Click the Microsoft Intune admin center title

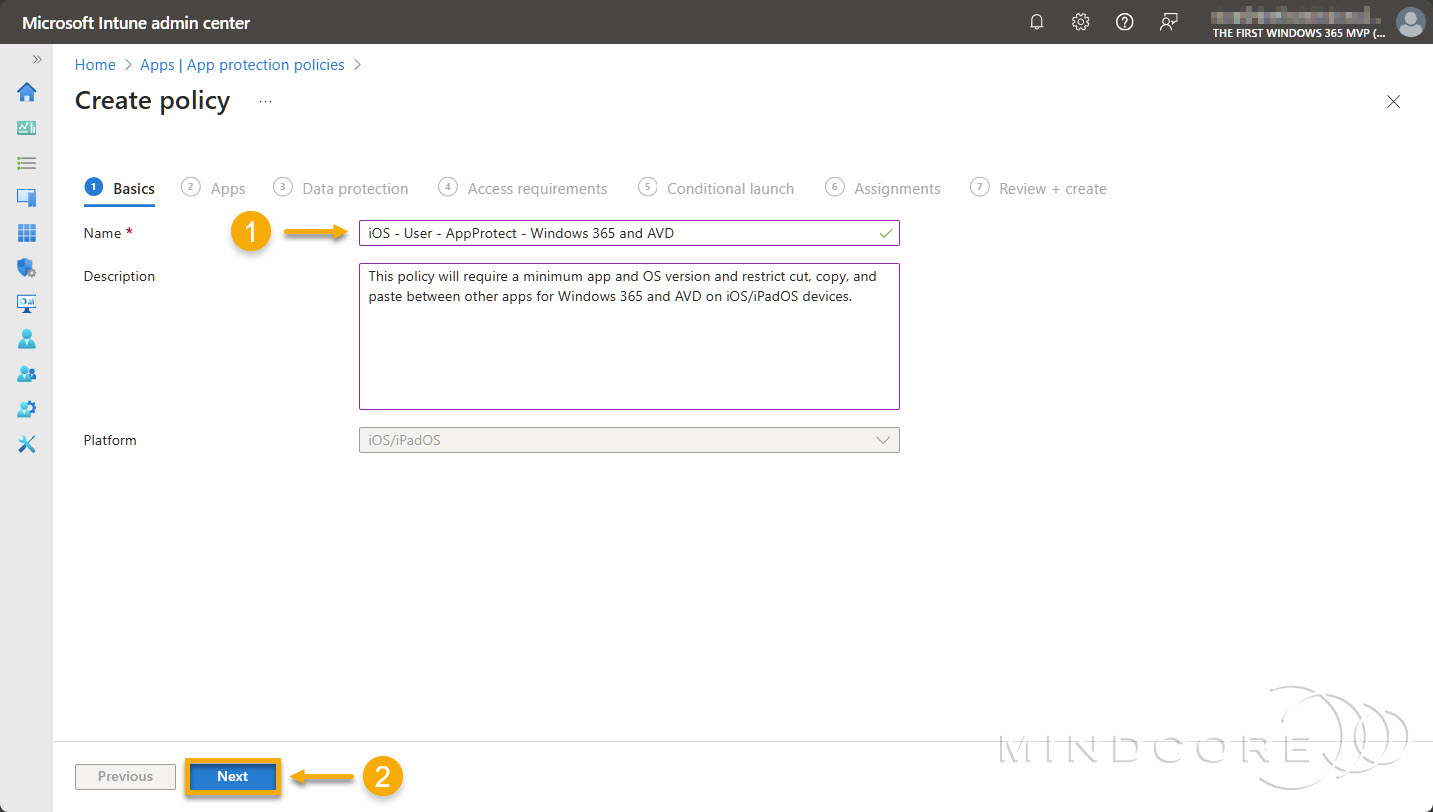tap(136, 22)
